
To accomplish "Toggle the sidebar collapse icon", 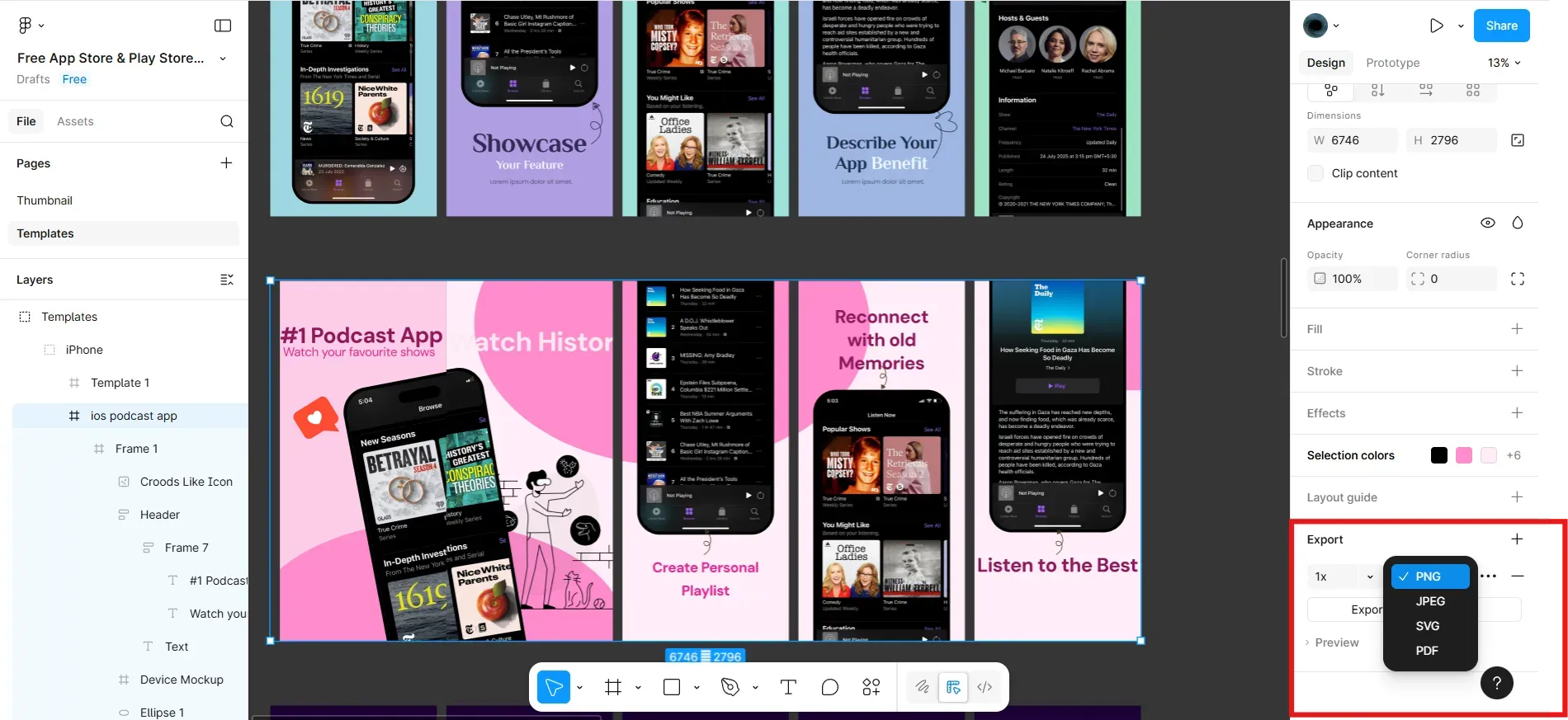I will pos(223,26).
